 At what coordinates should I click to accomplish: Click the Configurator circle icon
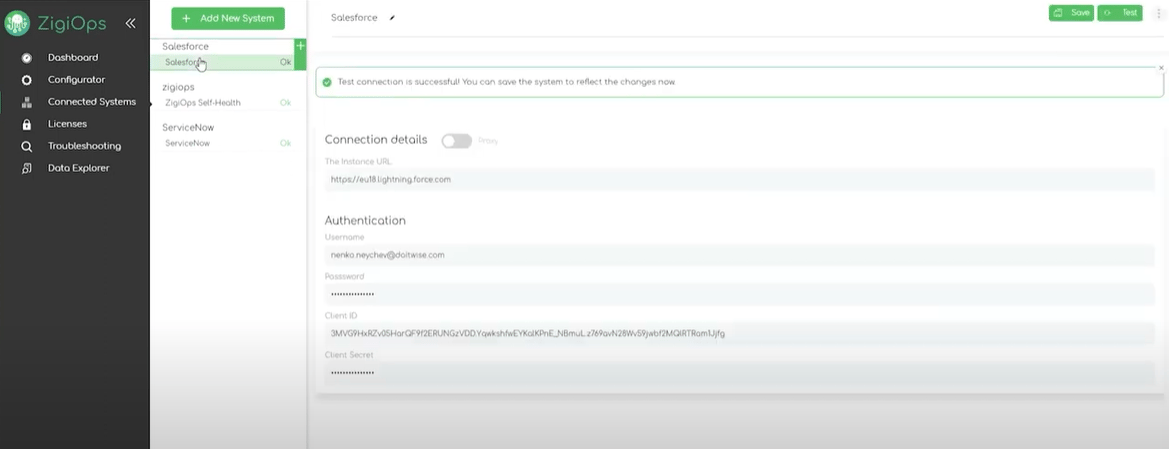(x=27, y=80)
